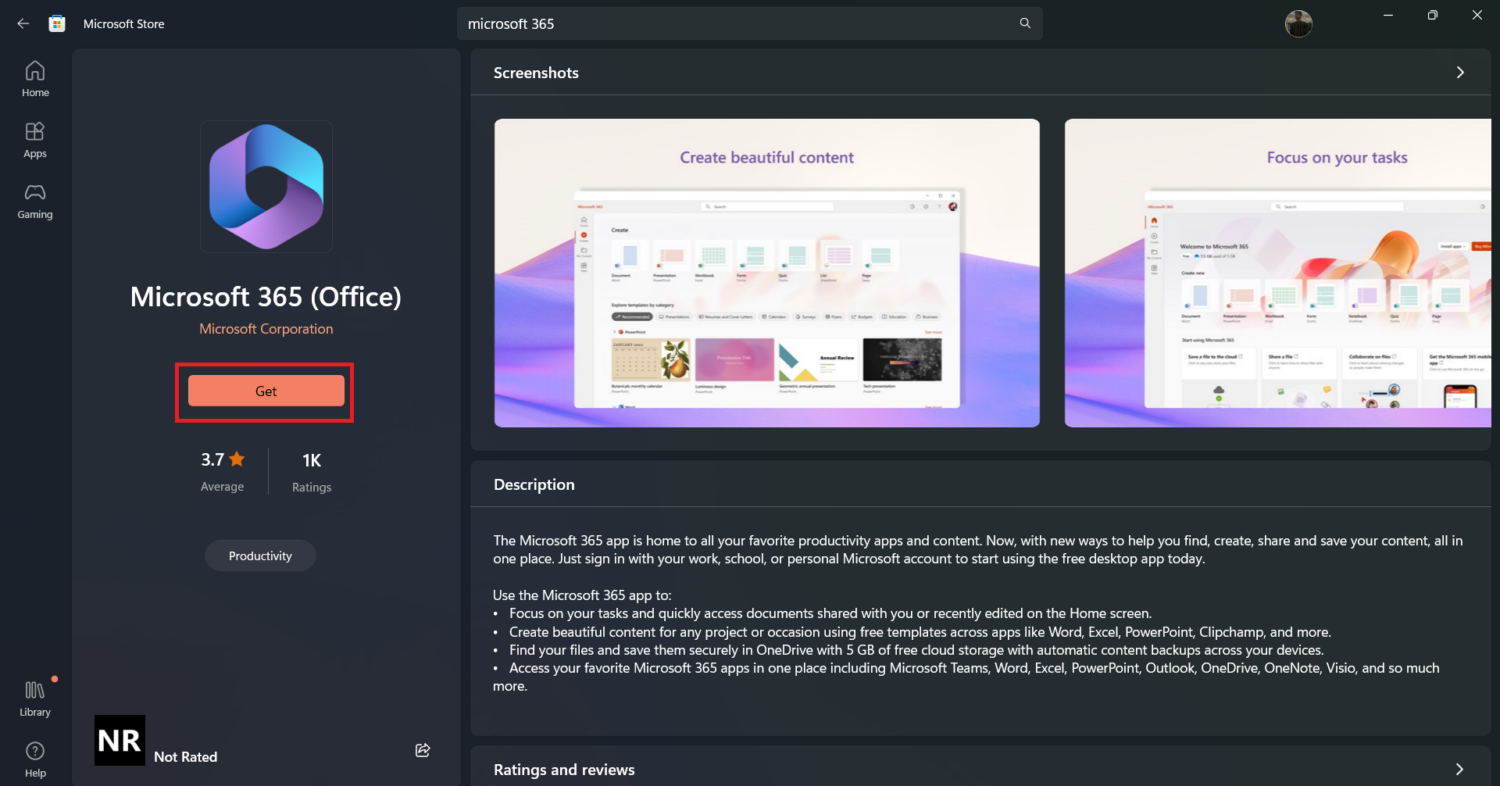1500x786 pixels.
Task: Click the Ratings and reviews heading
Action: click(564, 770)
